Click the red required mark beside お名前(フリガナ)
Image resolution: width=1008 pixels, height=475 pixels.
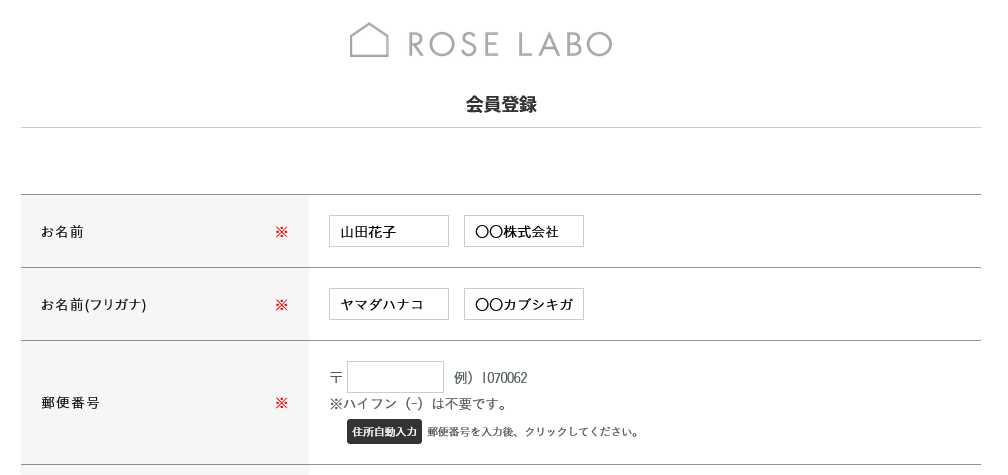(281, 305)
